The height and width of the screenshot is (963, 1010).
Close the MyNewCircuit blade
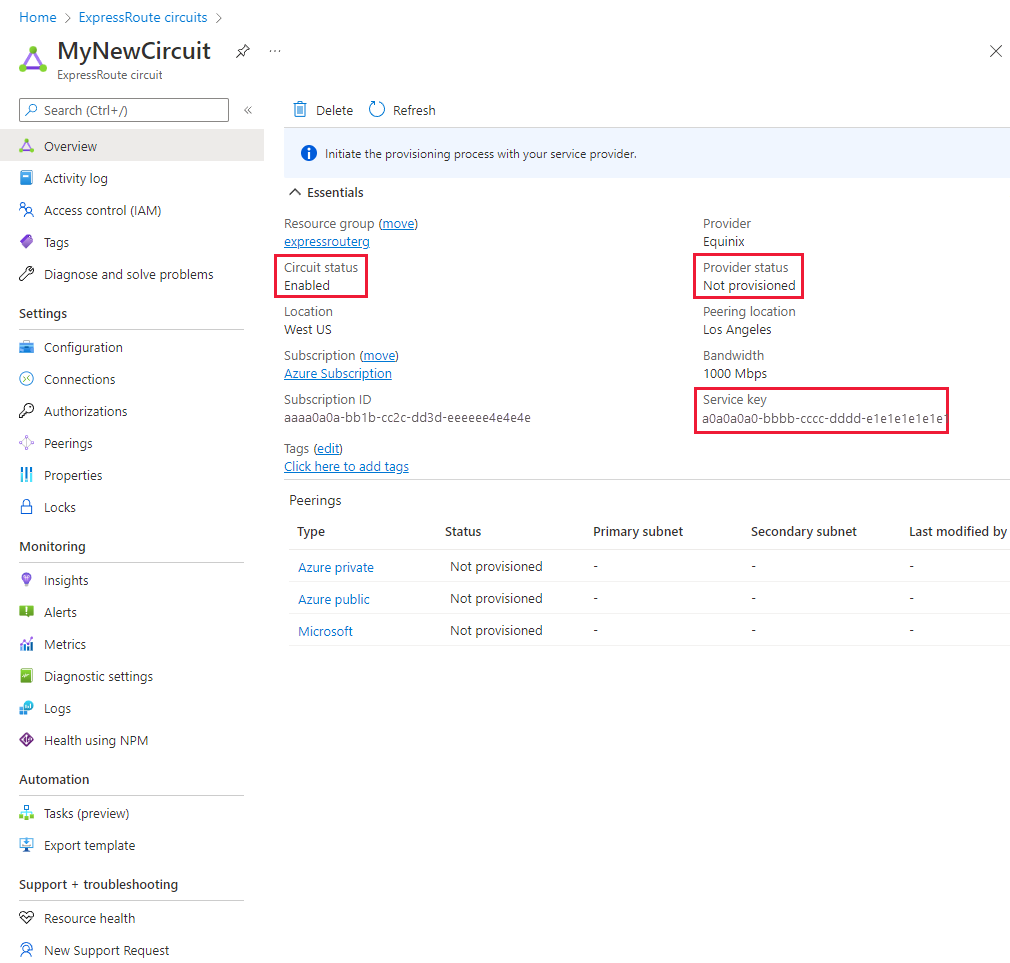[996, 51]
